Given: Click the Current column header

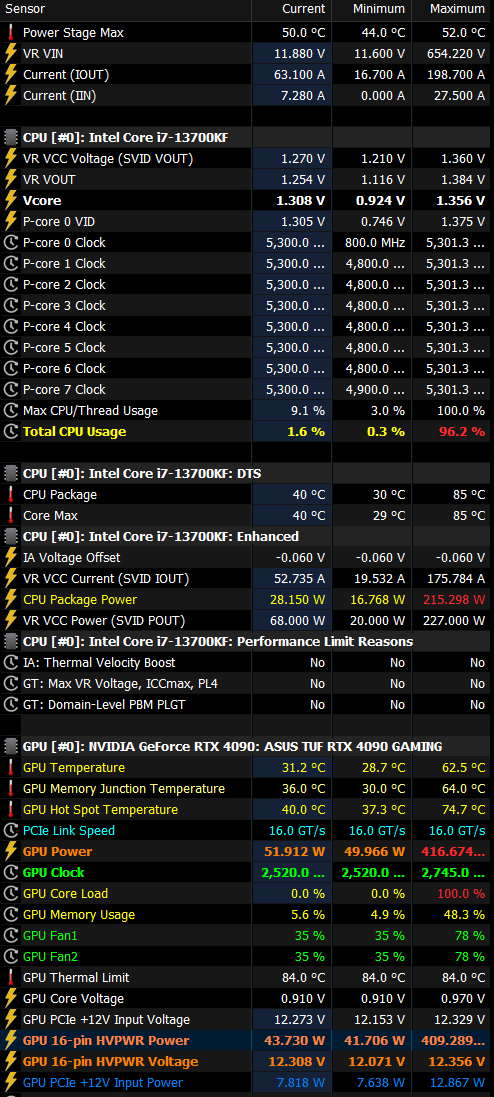Looking at the screenshot, I should point(292,9).
